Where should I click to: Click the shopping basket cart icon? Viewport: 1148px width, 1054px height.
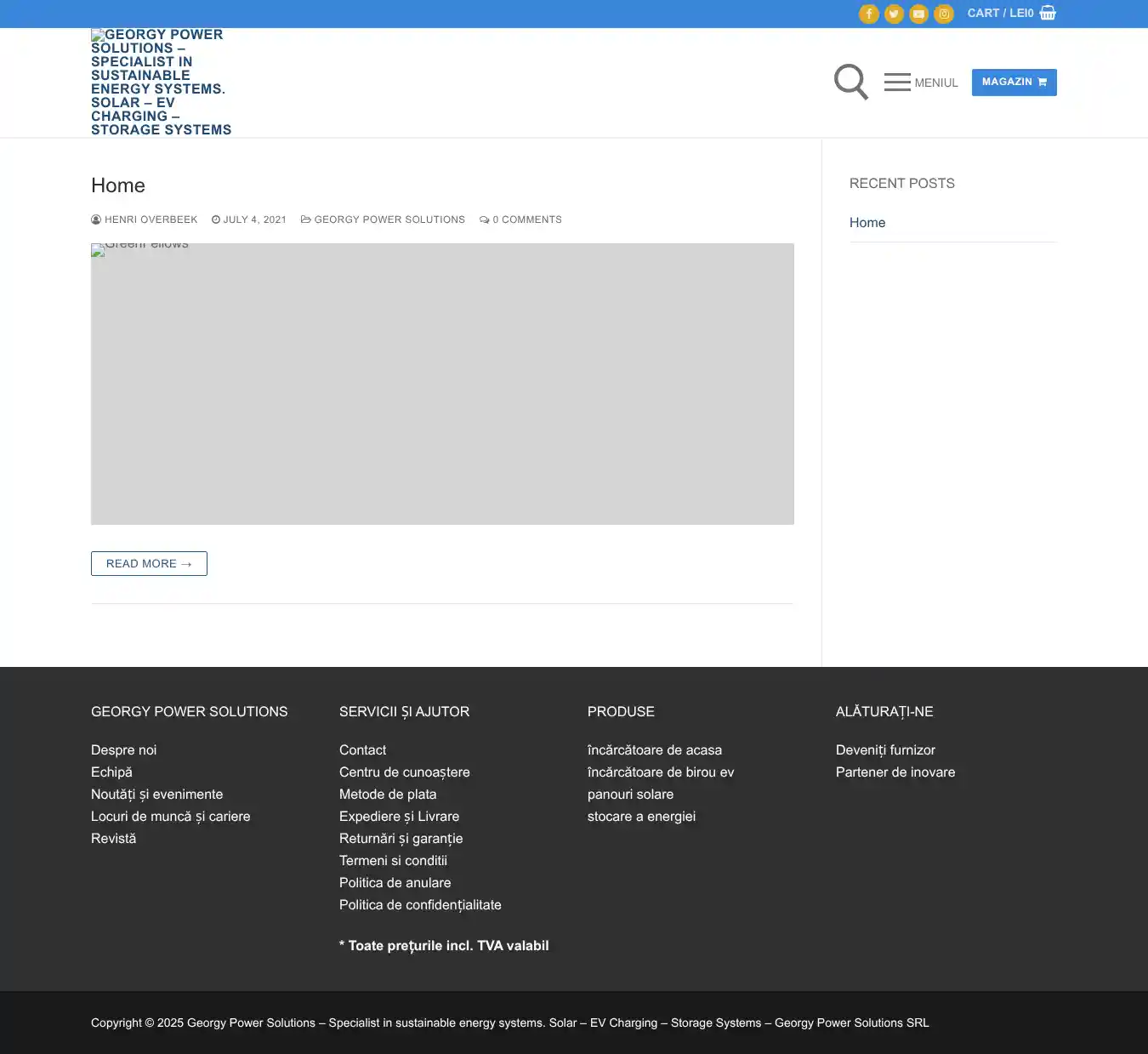(1048, 13)
